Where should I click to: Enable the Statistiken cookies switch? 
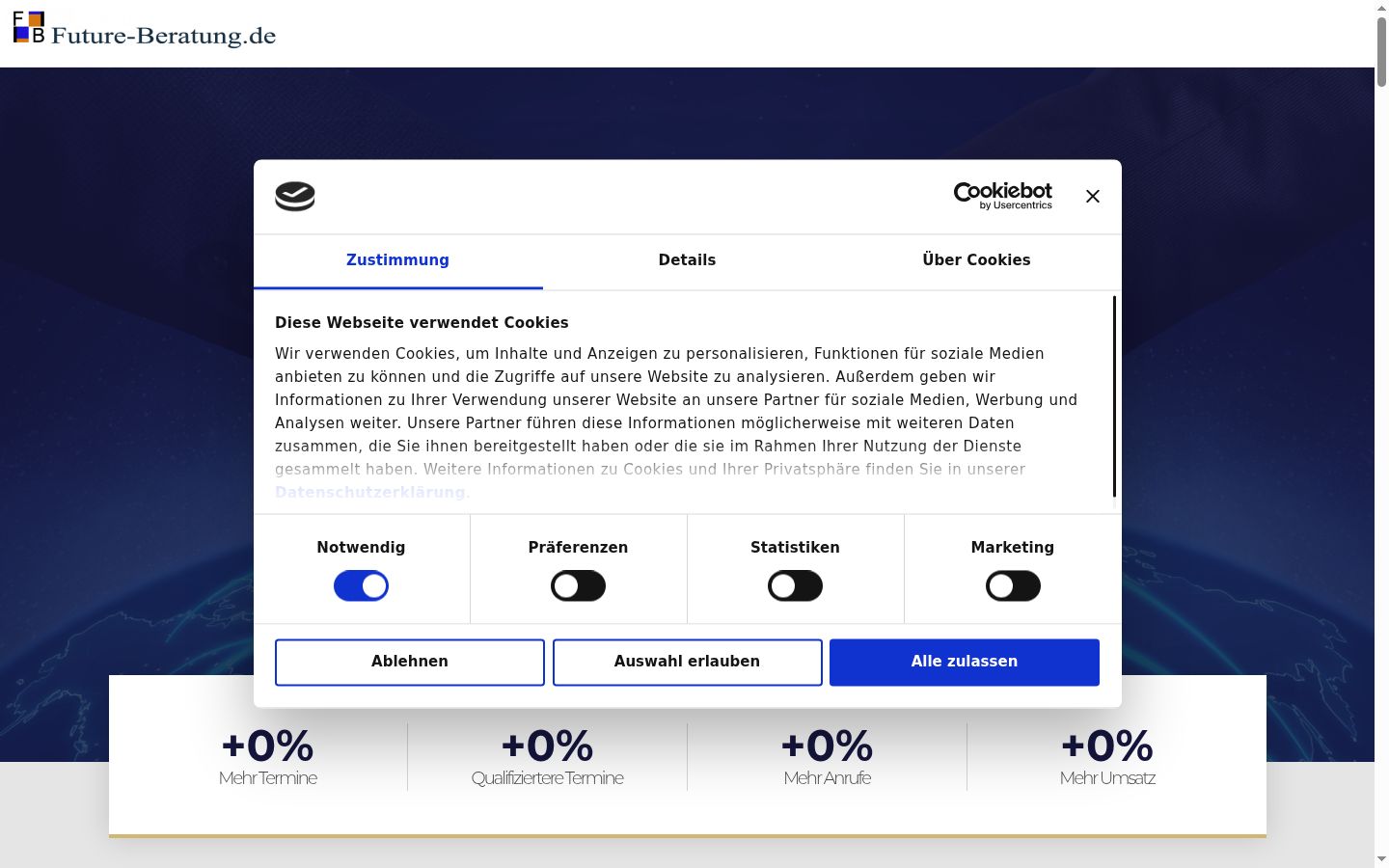click(x=795, y=585)
